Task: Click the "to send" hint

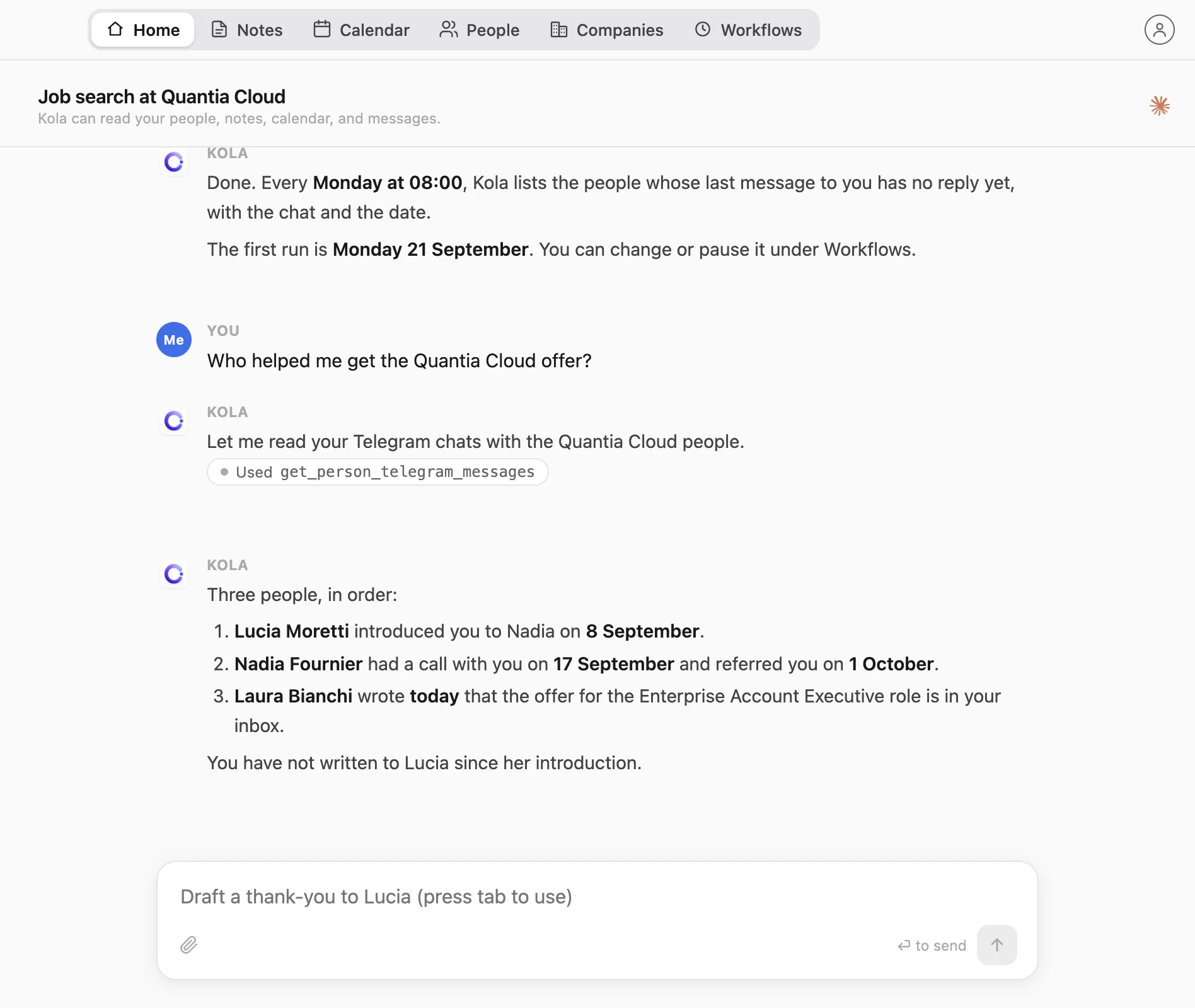Action: [932, 946]
